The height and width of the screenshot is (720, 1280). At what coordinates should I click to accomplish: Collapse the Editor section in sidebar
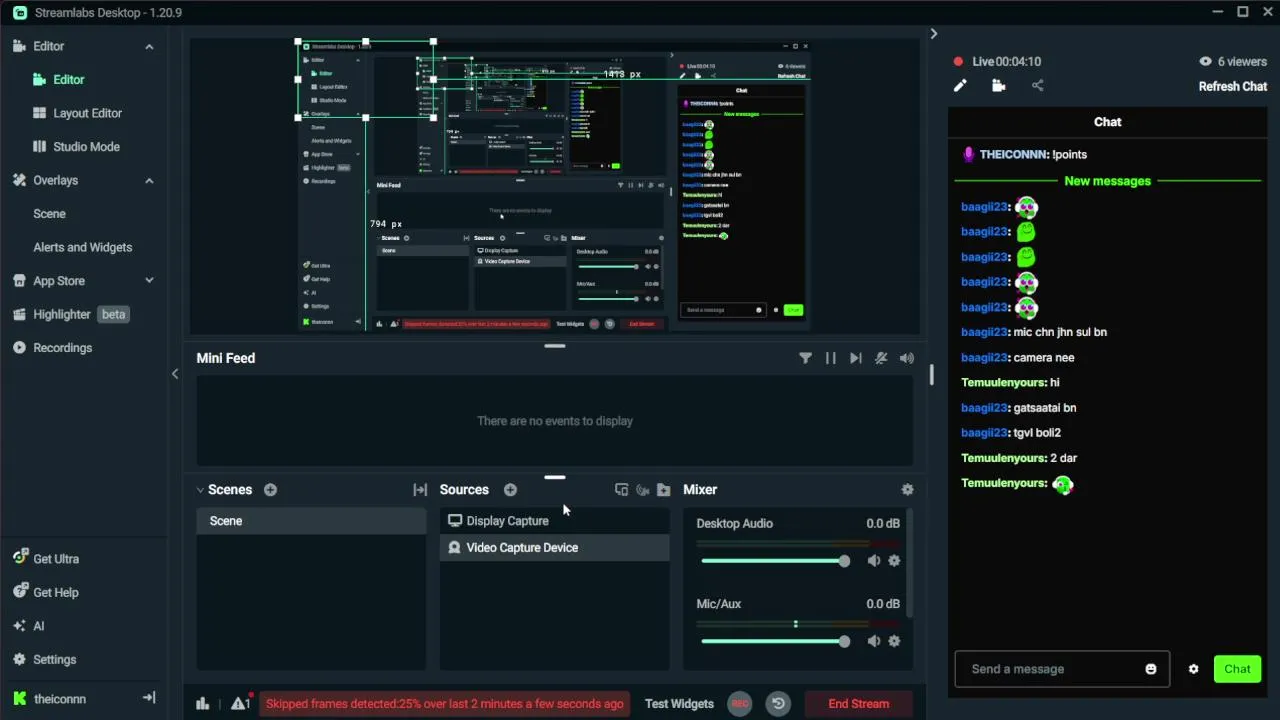coord(149,46)
